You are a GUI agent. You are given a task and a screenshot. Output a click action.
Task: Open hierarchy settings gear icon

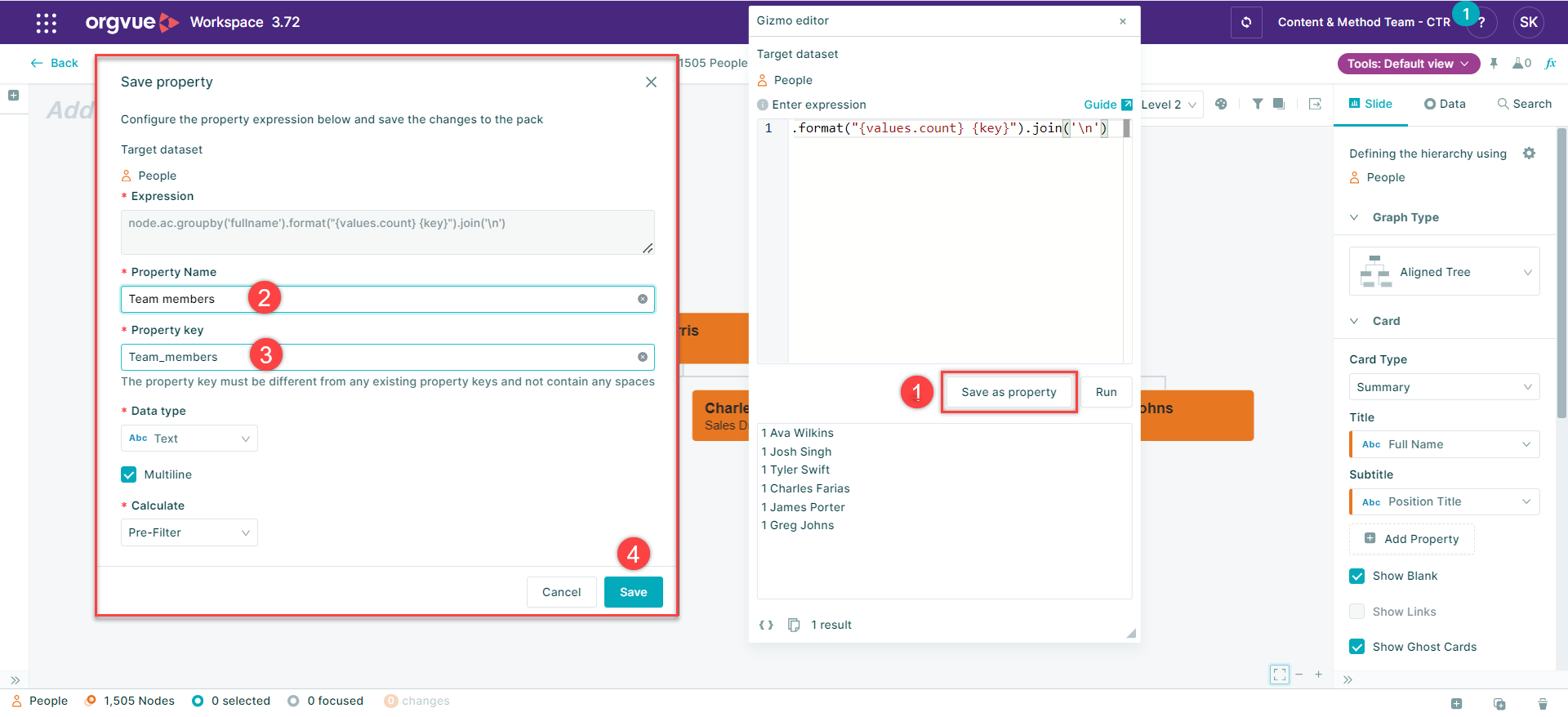(x=1530, y=153)
